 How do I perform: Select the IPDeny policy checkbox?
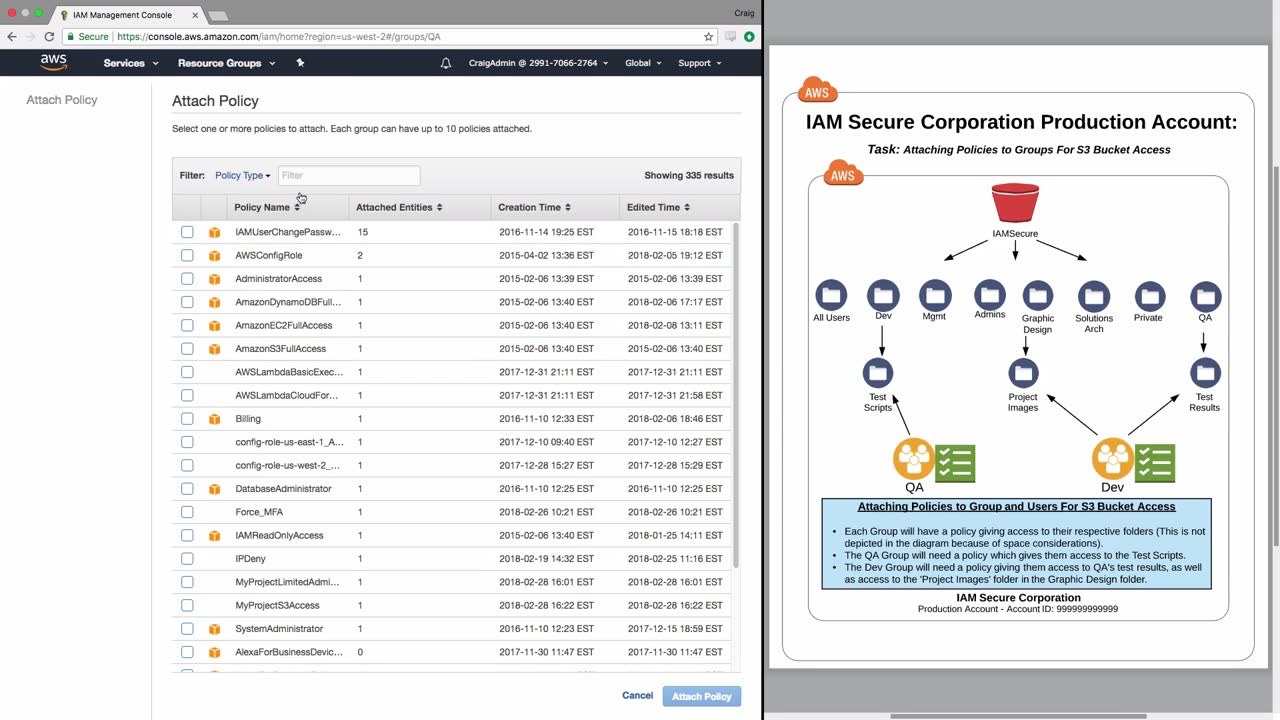tap(187, 559)
